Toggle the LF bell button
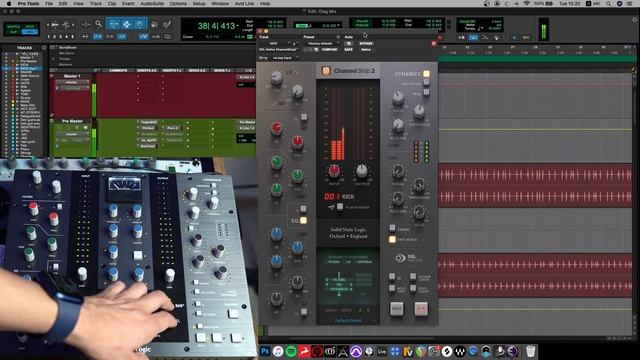The width and height of the screenshot is (640, 360). (304, 312)
